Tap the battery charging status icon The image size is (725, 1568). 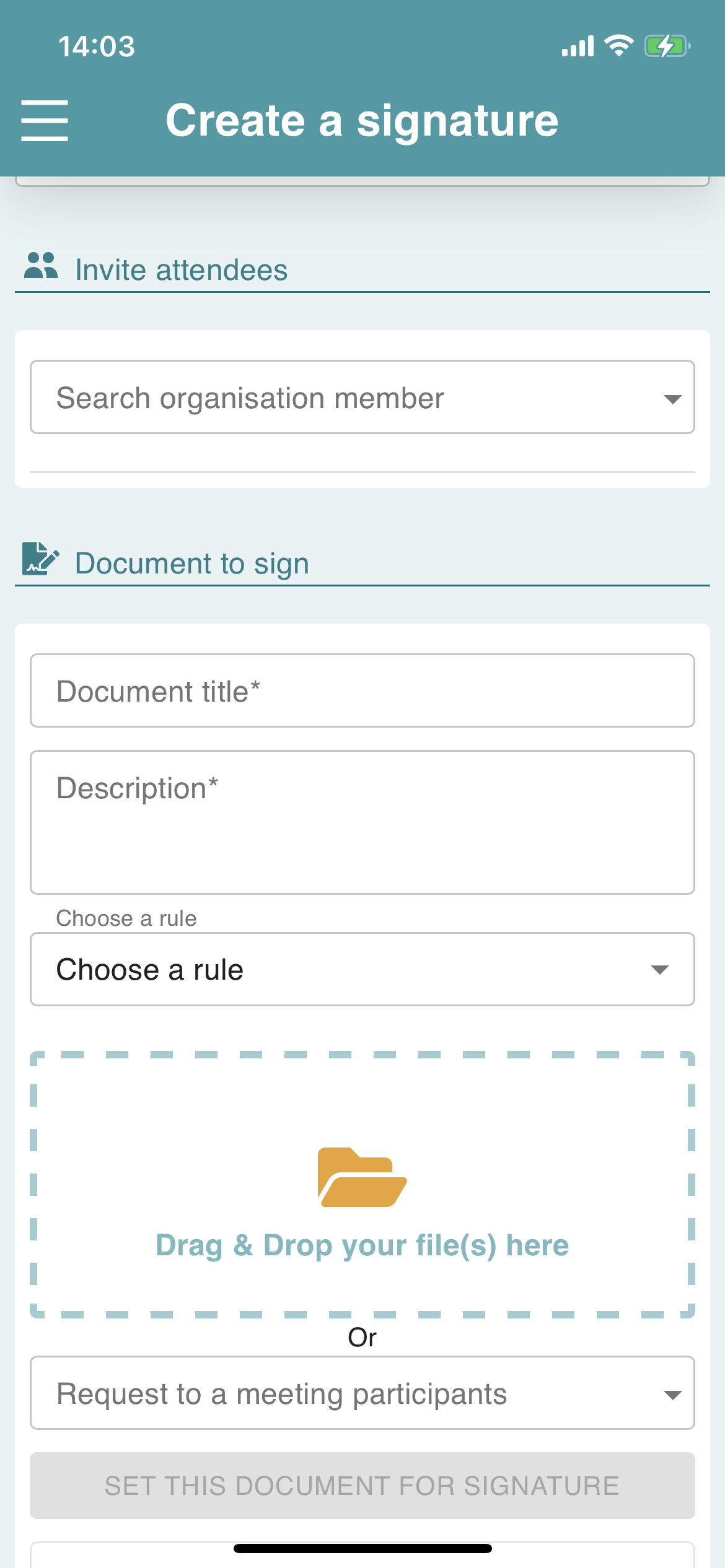(667, 46)
